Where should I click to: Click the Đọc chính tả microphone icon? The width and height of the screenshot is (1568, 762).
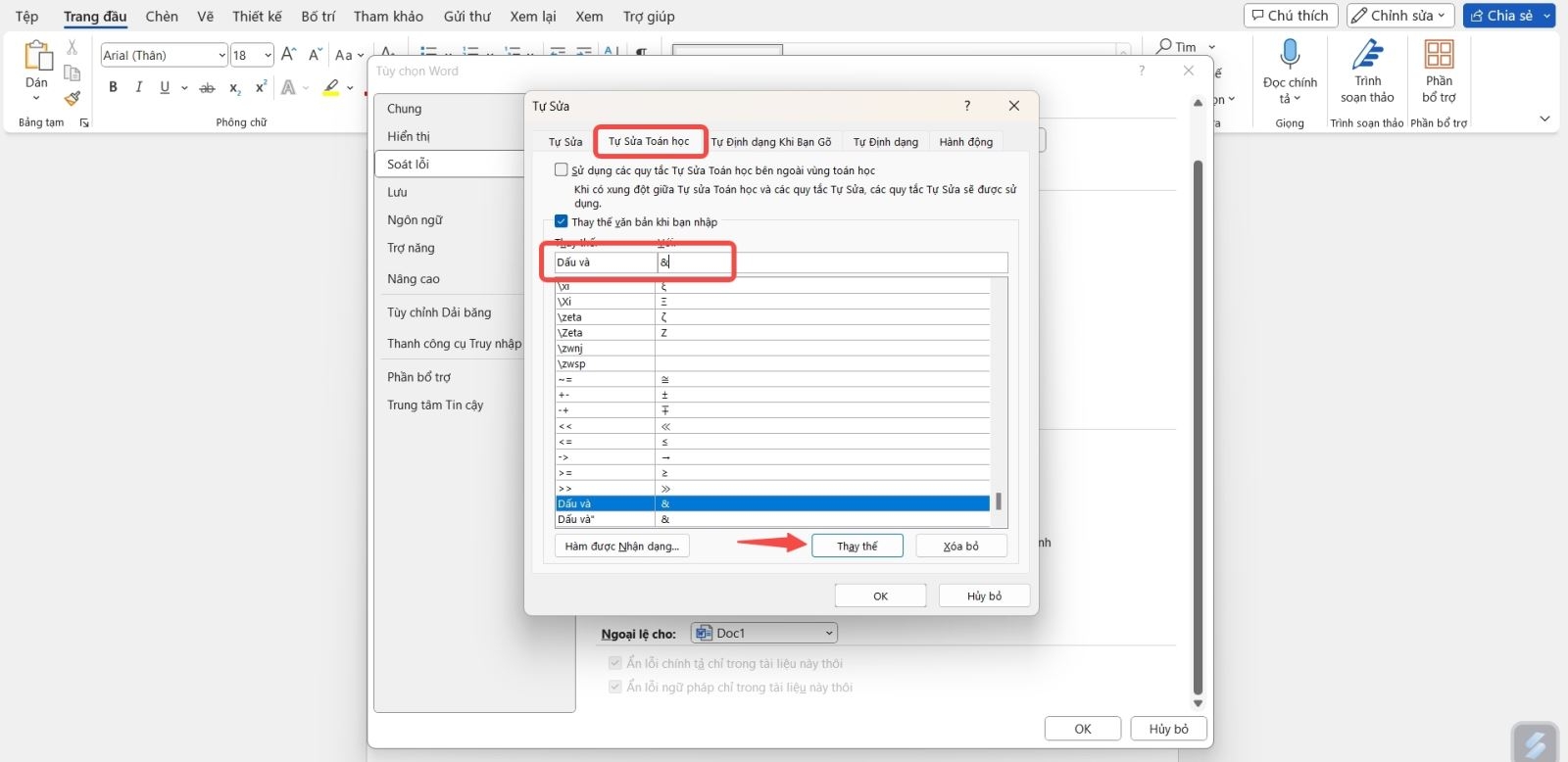[1290, 54]
